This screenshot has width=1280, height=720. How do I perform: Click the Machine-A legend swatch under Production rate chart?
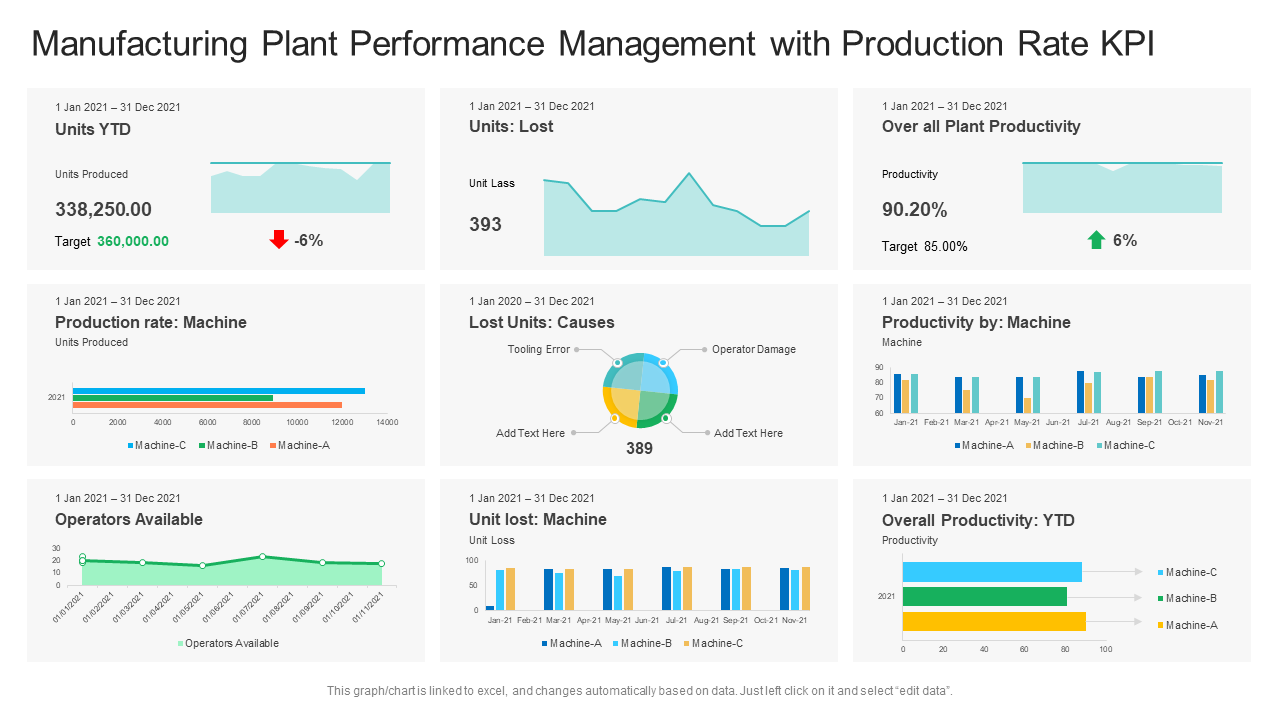pyautogui.click(x=272, y=445)
